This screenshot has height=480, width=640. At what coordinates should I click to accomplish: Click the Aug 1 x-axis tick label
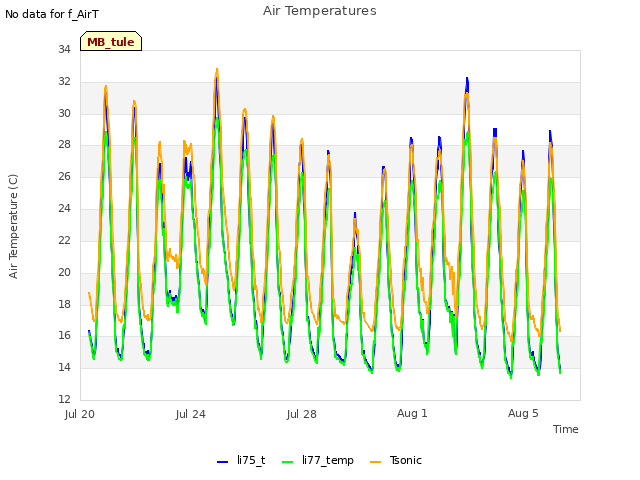point(412,413)
